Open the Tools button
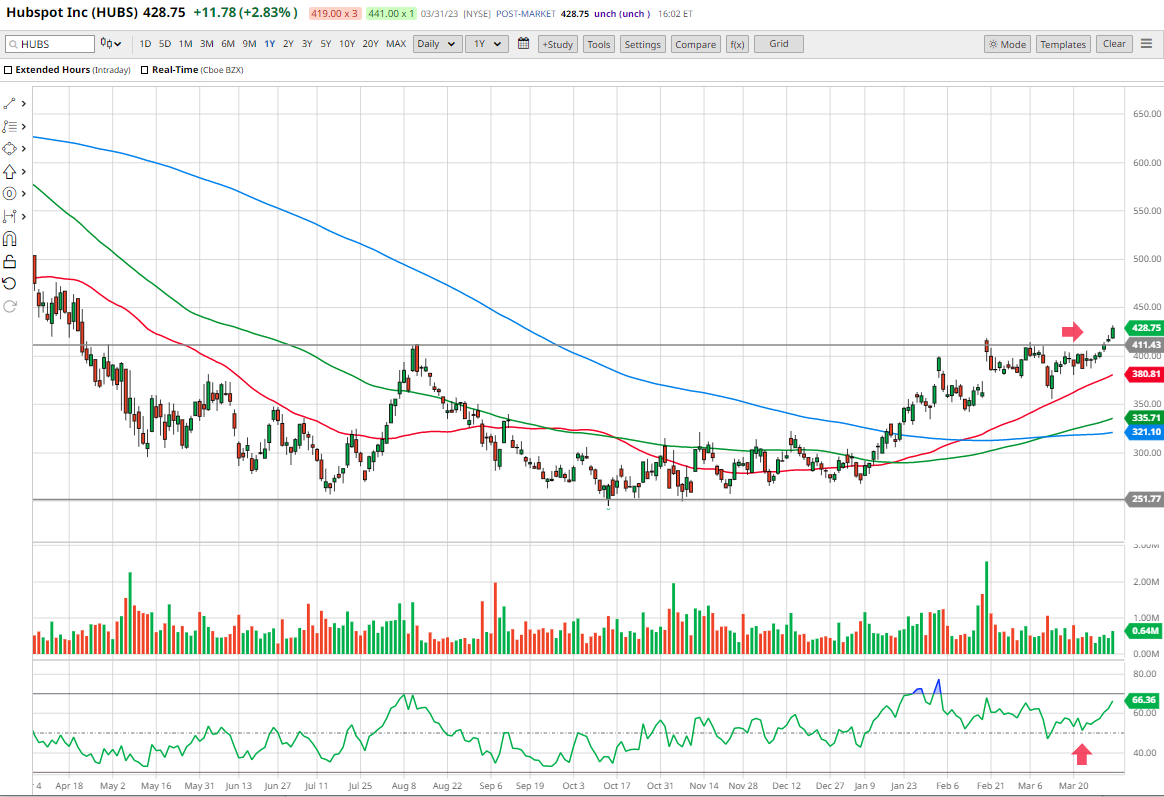Screen dimensions: 1164x797 599,44
